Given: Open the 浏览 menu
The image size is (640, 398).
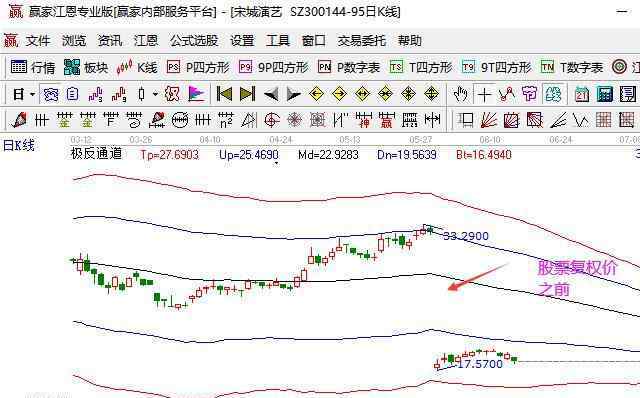Looking at the screenshot, I should 74,40.
